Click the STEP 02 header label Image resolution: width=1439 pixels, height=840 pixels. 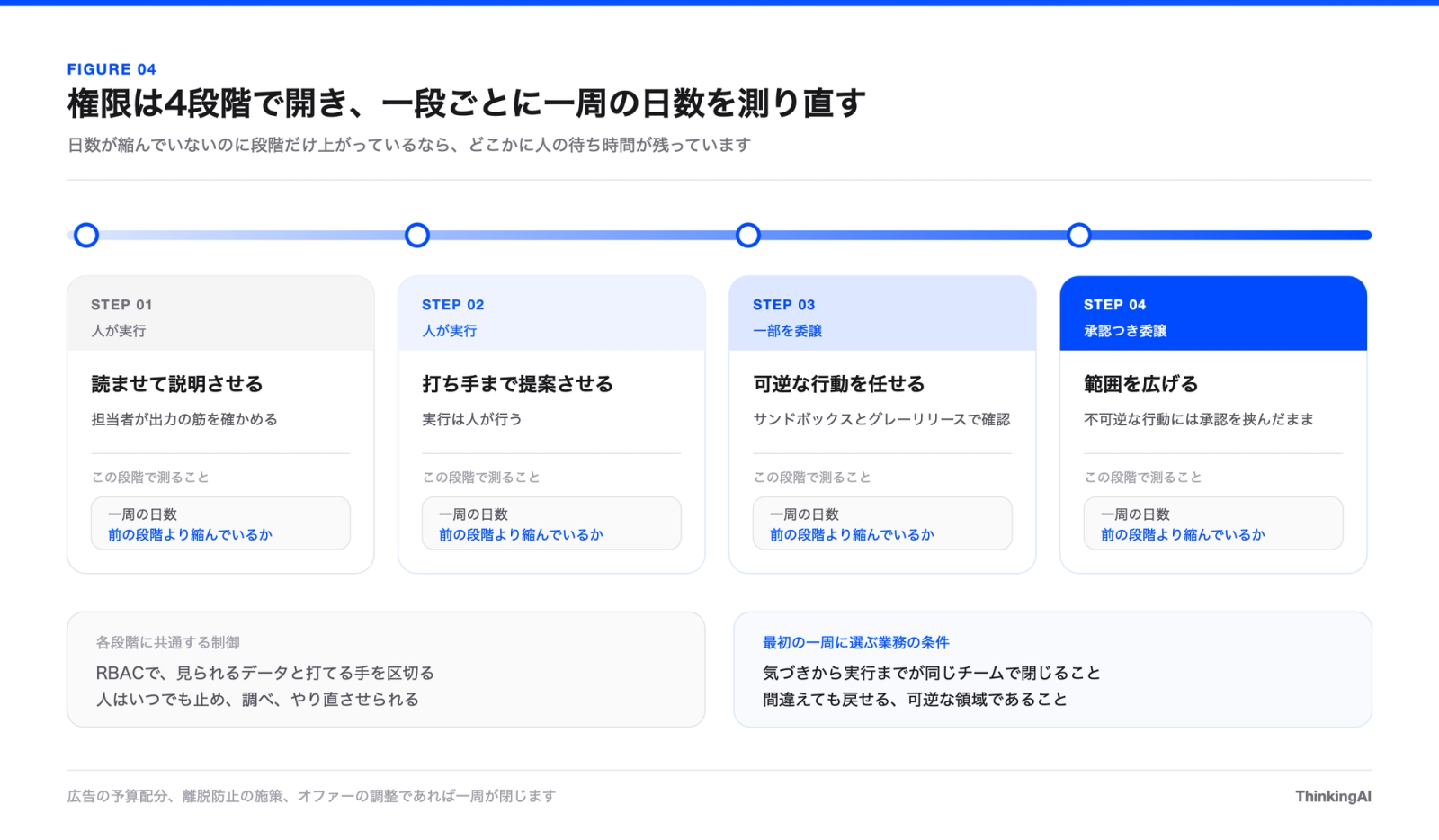coord(452,305)
